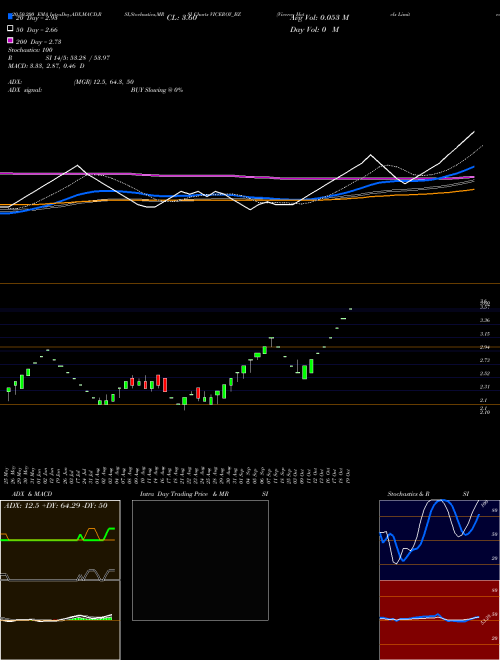The image size is (500, 660).
Task: Select the '20 Day - 2.93' legend text
Action: 36,18
